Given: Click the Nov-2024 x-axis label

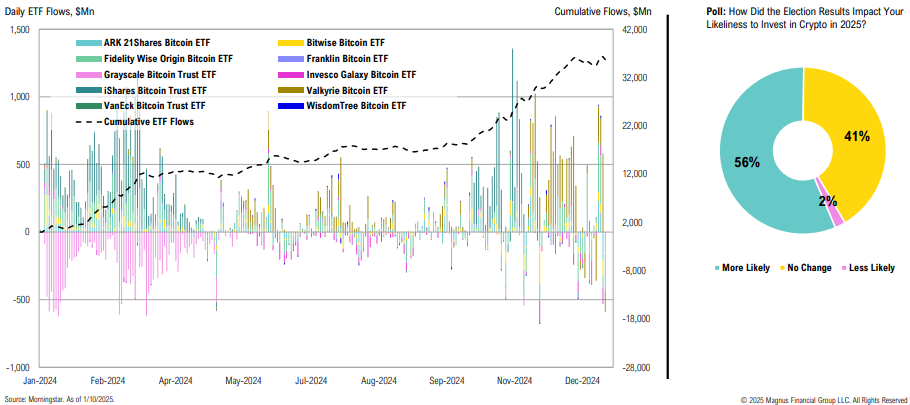Looking at the screenshot, I should click(514, 380).
